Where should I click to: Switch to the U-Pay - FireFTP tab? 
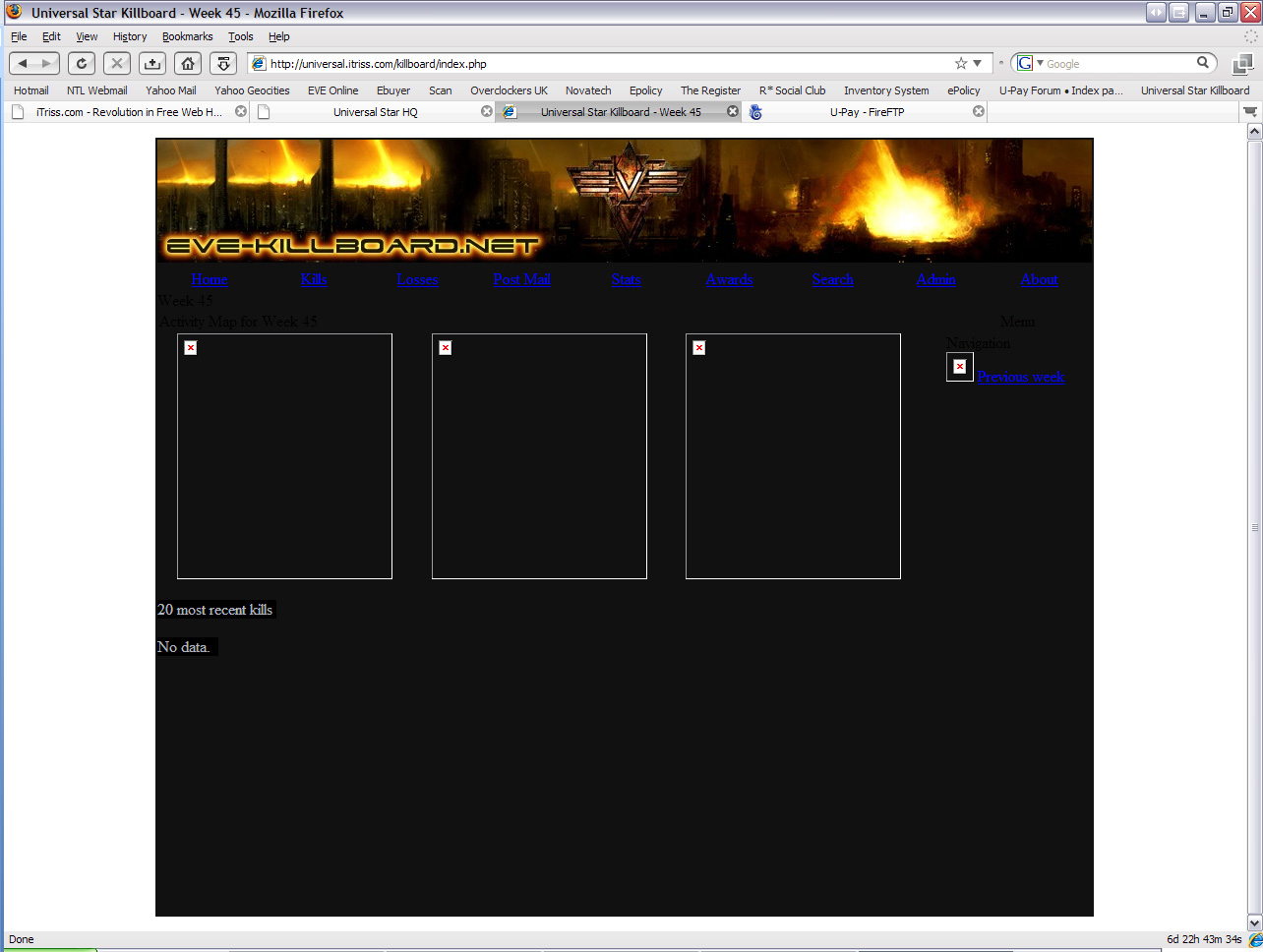click(x=867, y=111)
